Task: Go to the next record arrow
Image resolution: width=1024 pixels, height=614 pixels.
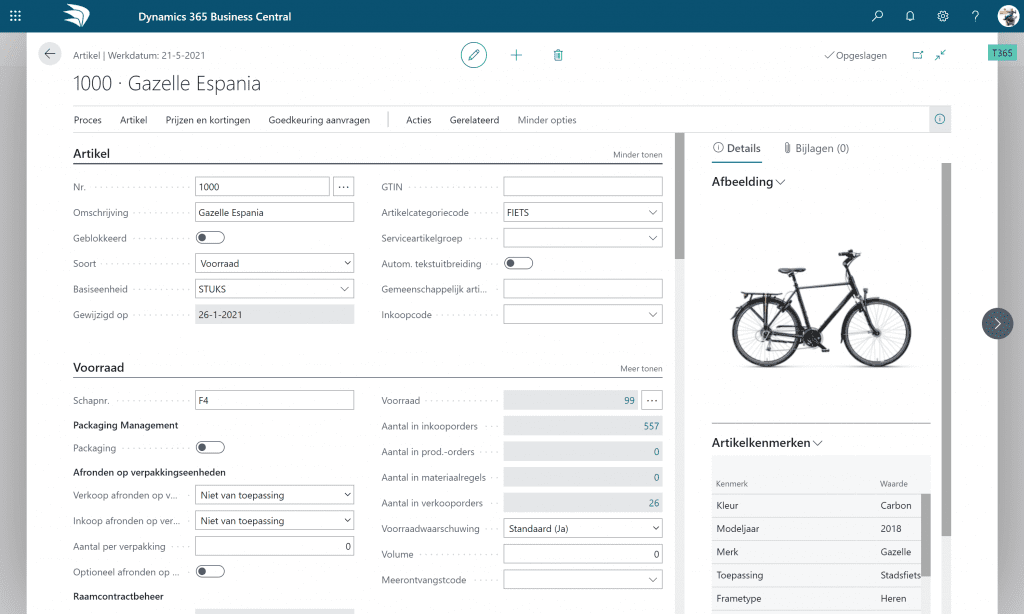Action: click(997, 323)
